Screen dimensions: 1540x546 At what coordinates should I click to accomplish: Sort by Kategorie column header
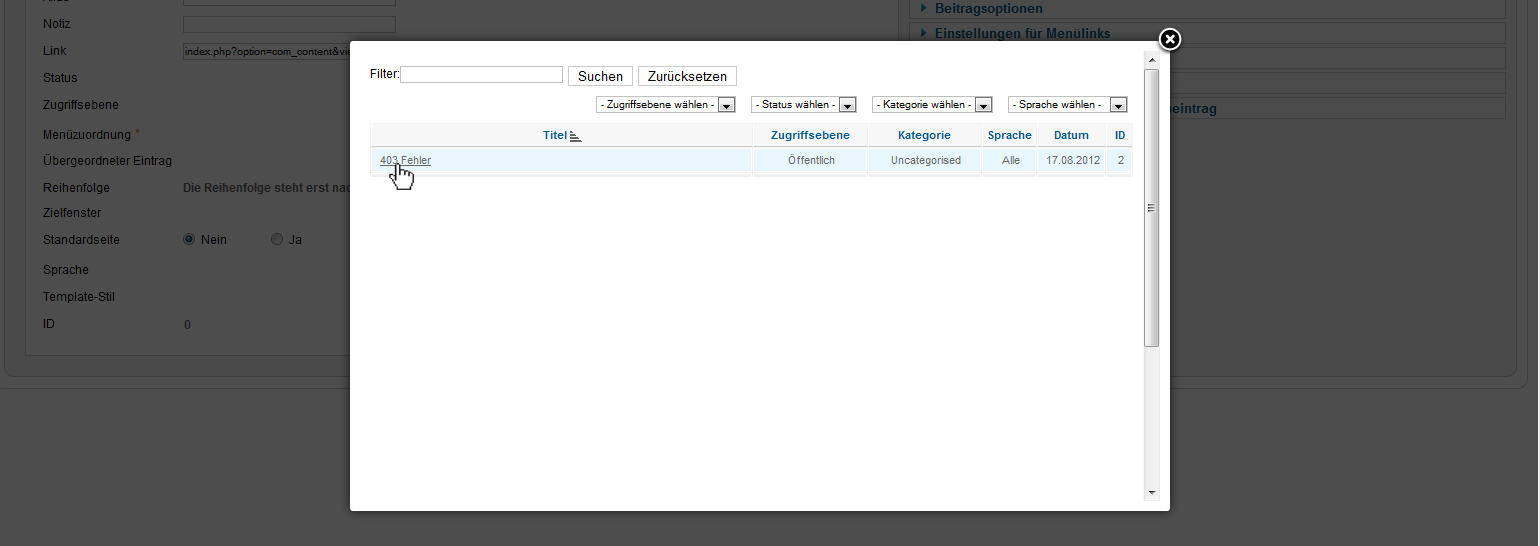tap(924, 135)
